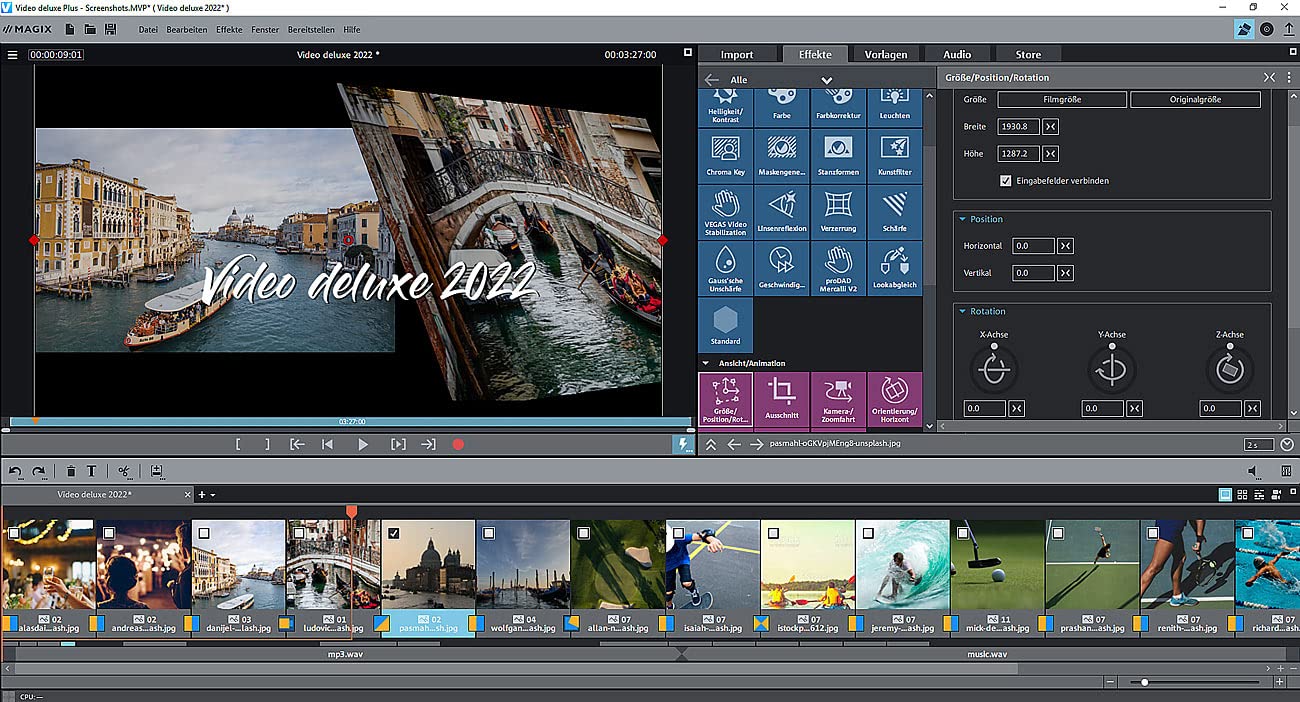Viewport: 1300px width, 702px height.
Task: Reset the Horizontal position value
Action: [x=1066, y=246]
